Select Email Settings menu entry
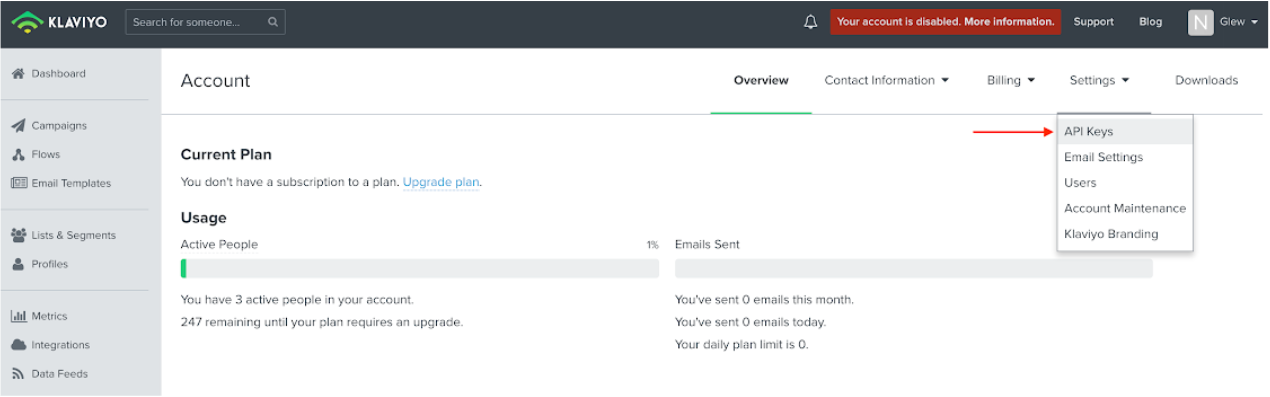Image resolution: width=1270 pixels, height=397 pixels. click(1125, 157)
